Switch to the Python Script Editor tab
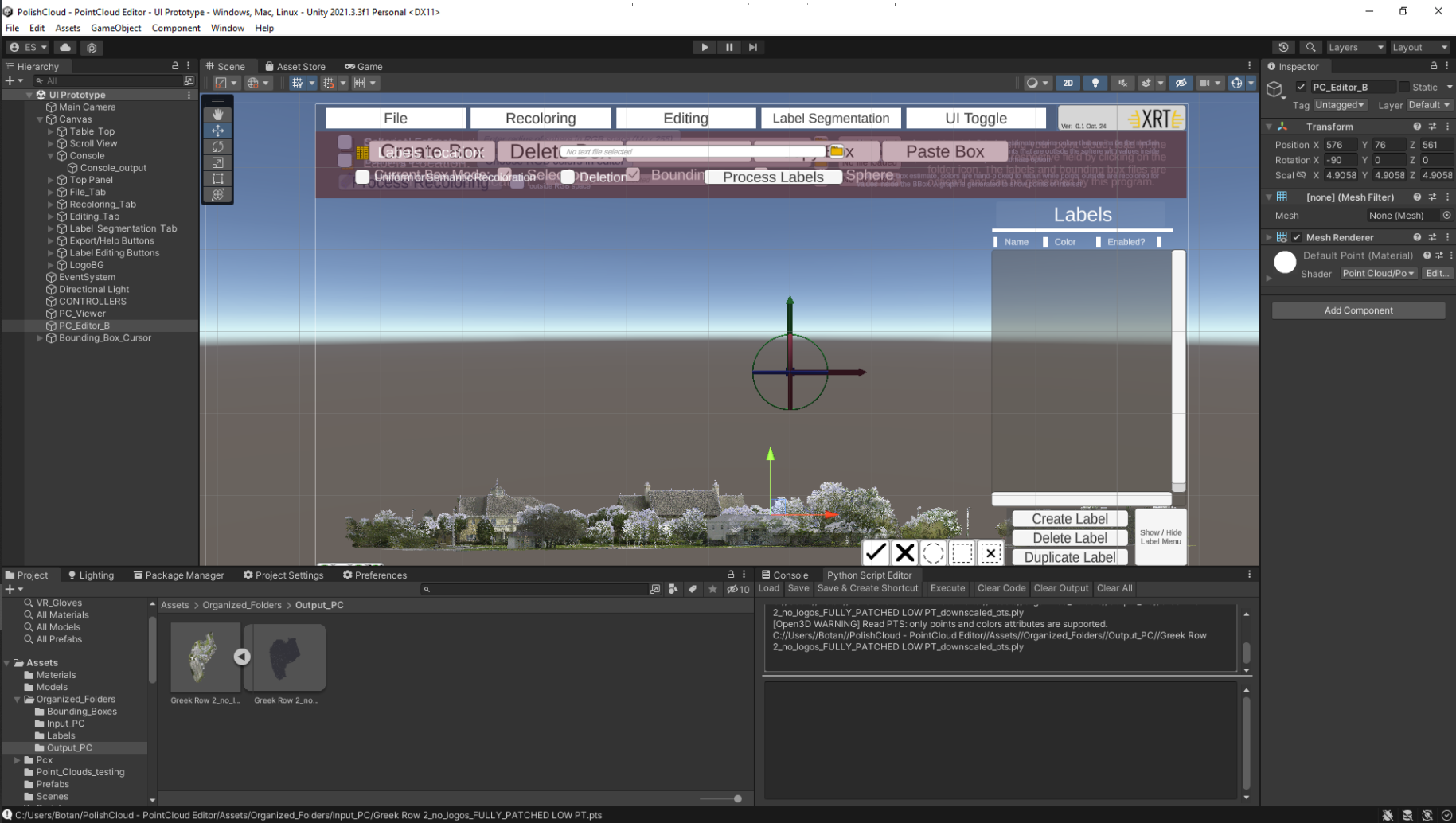Image resolution: width=1456 pixels, height=823 pixels. click(x=869, y=575)
